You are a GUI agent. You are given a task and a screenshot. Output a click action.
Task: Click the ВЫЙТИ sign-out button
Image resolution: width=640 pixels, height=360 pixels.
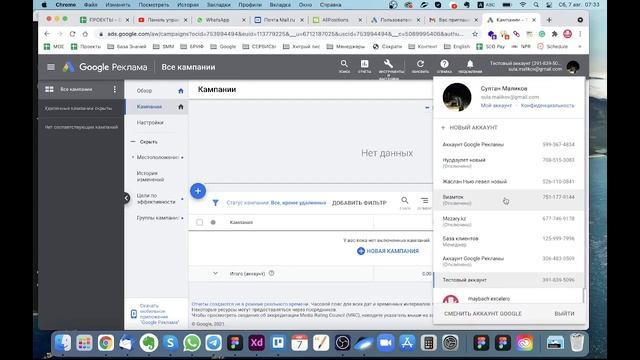tap(564, 313)
